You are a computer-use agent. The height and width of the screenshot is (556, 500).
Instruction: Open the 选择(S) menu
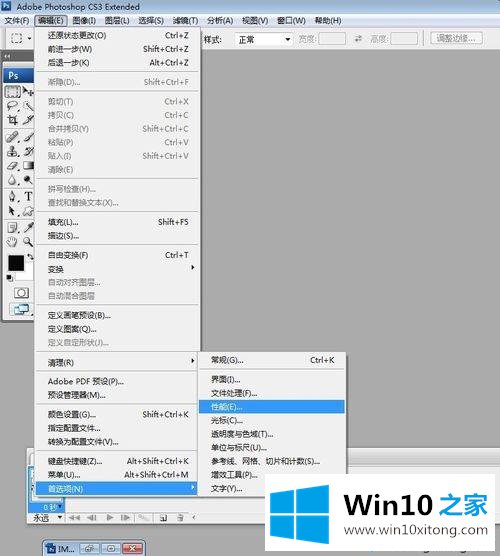[151, 21]
